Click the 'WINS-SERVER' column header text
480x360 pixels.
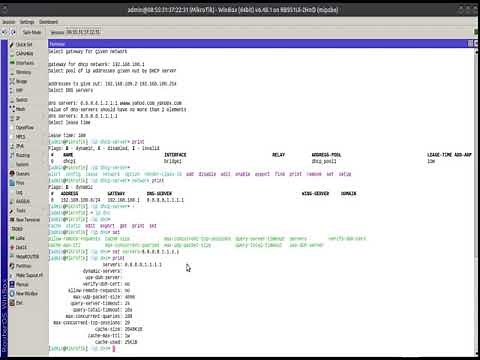tap(315, 194)
